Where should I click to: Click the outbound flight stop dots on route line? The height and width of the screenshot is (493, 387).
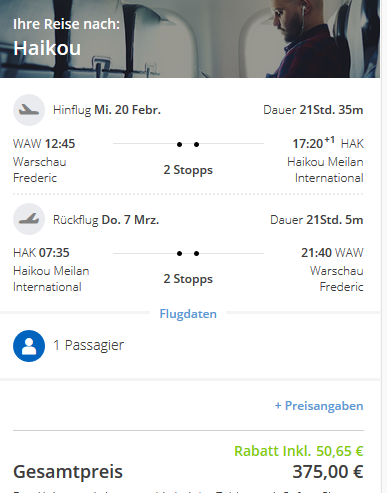[x=188, y=144]
